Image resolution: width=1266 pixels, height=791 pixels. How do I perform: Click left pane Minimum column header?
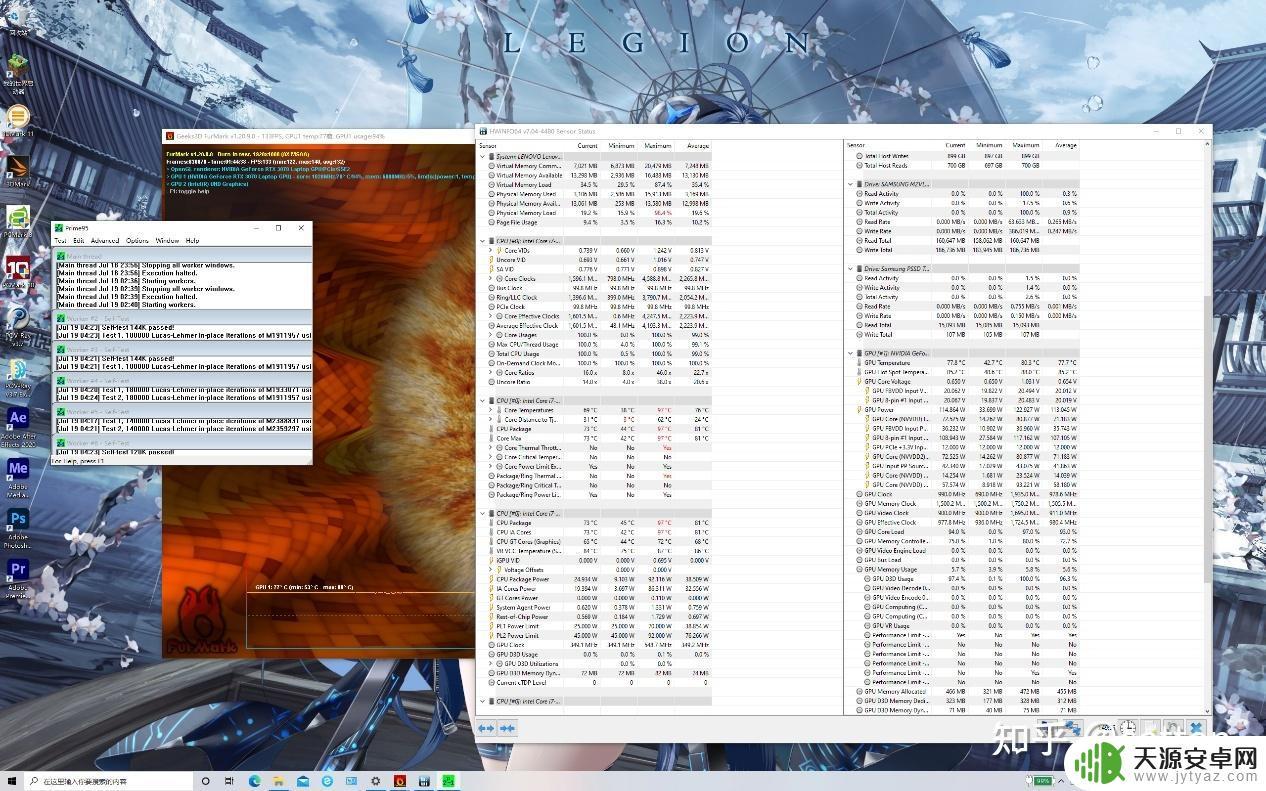tap(621, 146)
